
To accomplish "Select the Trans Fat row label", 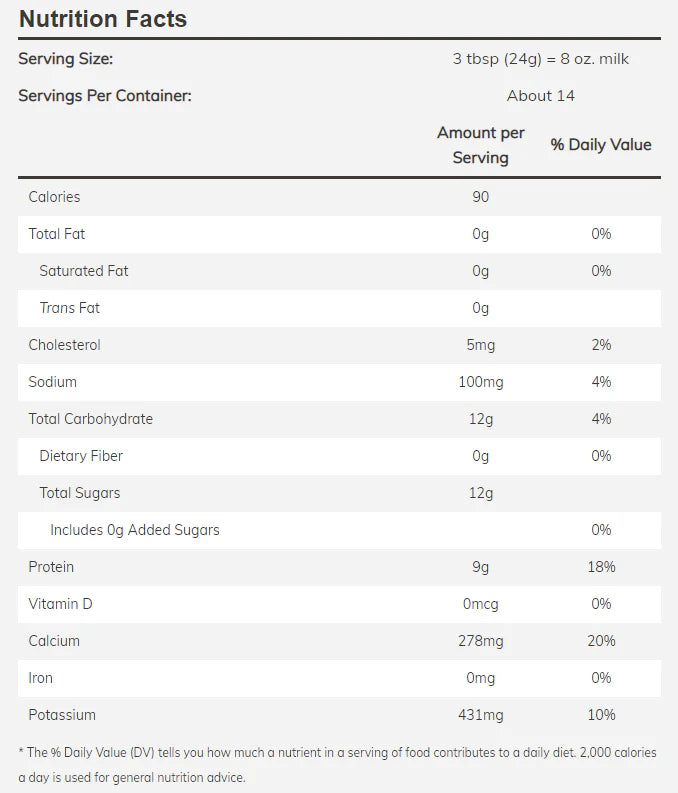I will pos(70,308).
